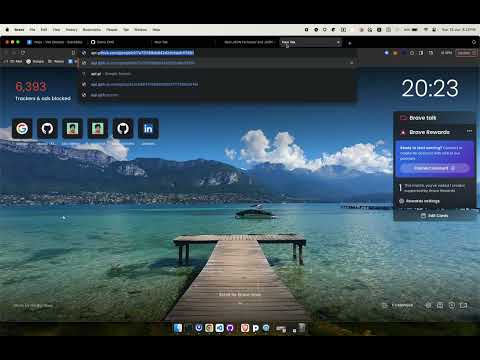Click Scroll for Brave News text

[x=240, y=295]
